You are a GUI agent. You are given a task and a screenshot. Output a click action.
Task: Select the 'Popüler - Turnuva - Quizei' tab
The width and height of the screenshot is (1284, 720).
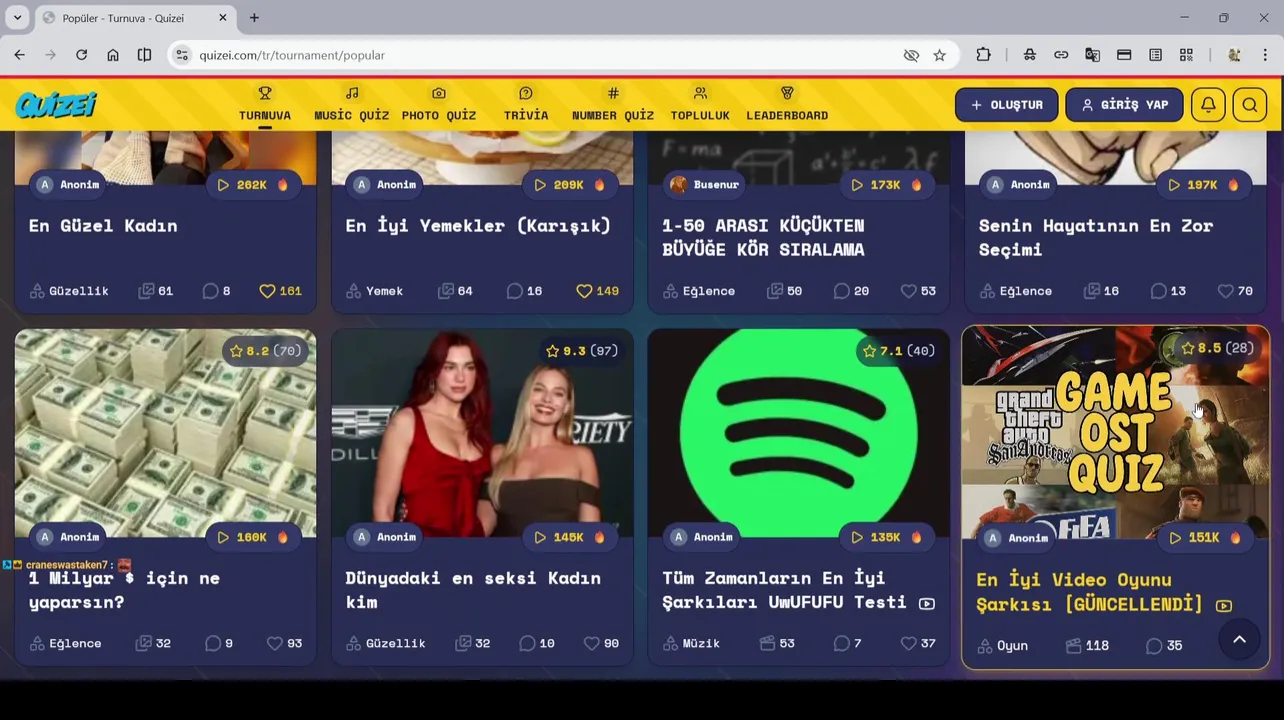[135, 18]
